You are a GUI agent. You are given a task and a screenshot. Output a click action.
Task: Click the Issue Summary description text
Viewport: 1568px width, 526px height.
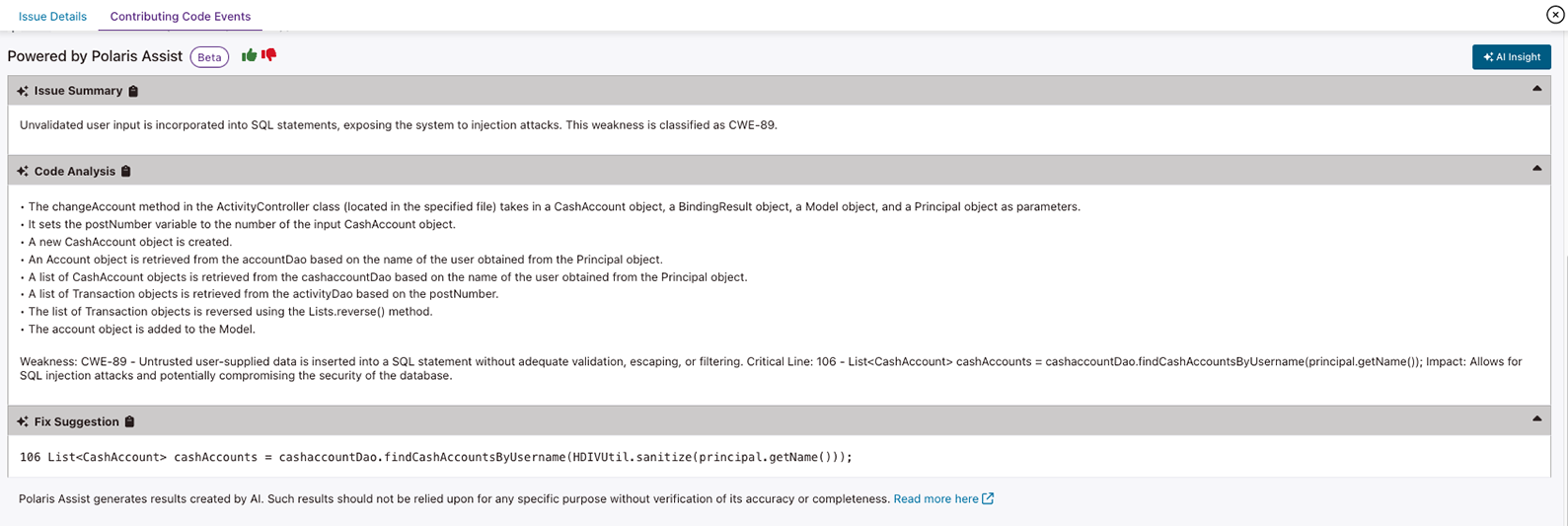(399, 125)
